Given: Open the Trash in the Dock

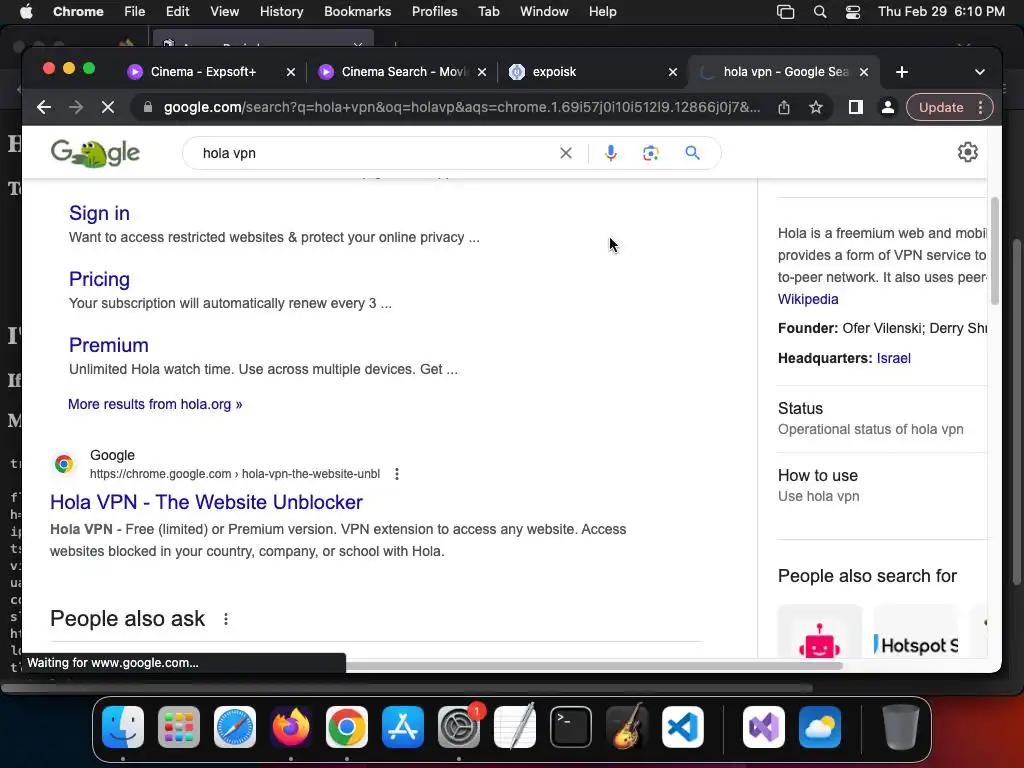Looking at the screenshot, I should point(901,727).
